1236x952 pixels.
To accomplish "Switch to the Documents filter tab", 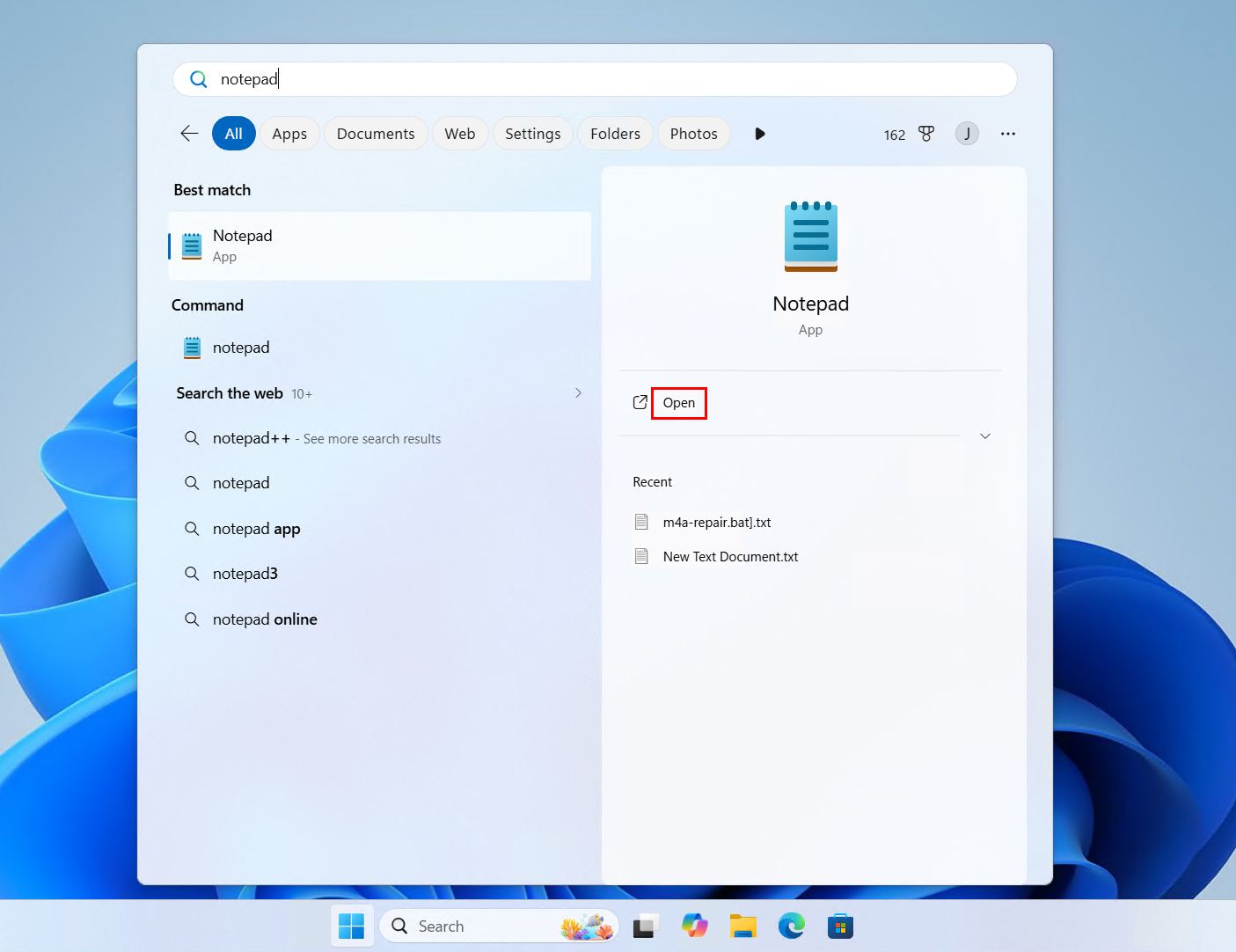I will pos(376,134).
